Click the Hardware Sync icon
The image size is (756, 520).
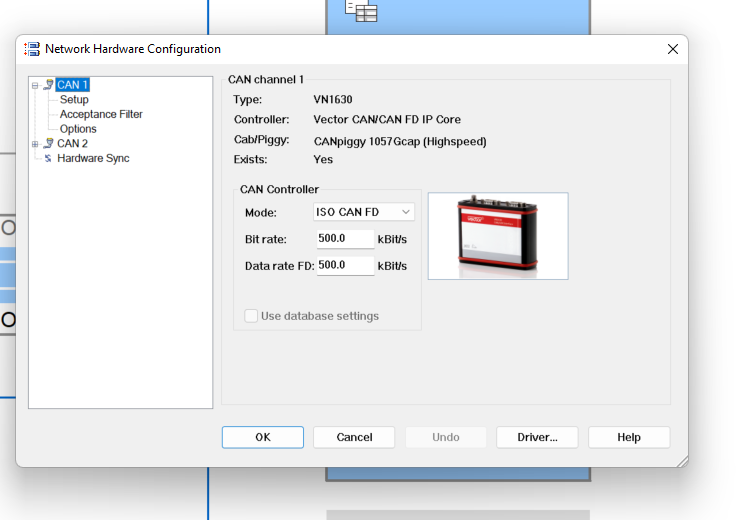click(48, 158)
